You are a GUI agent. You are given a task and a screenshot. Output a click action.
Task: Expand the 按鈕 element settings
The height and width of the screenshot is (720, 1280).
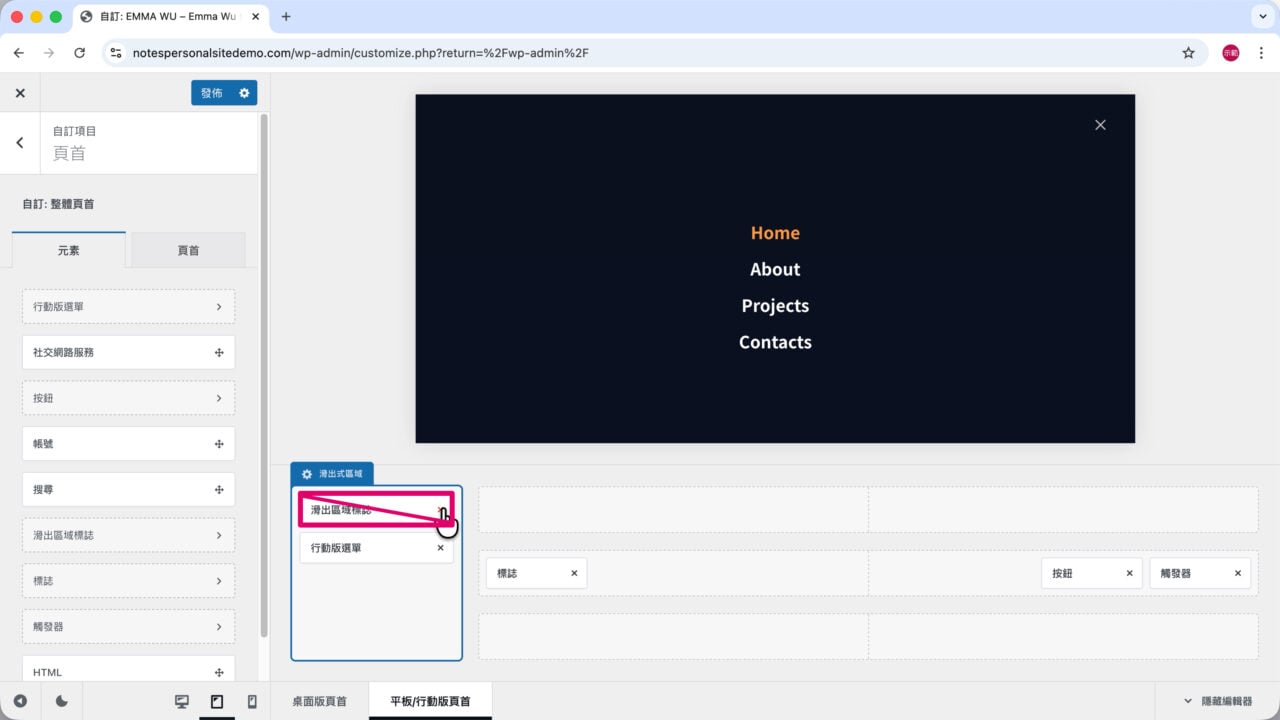(x=128, y=398)
